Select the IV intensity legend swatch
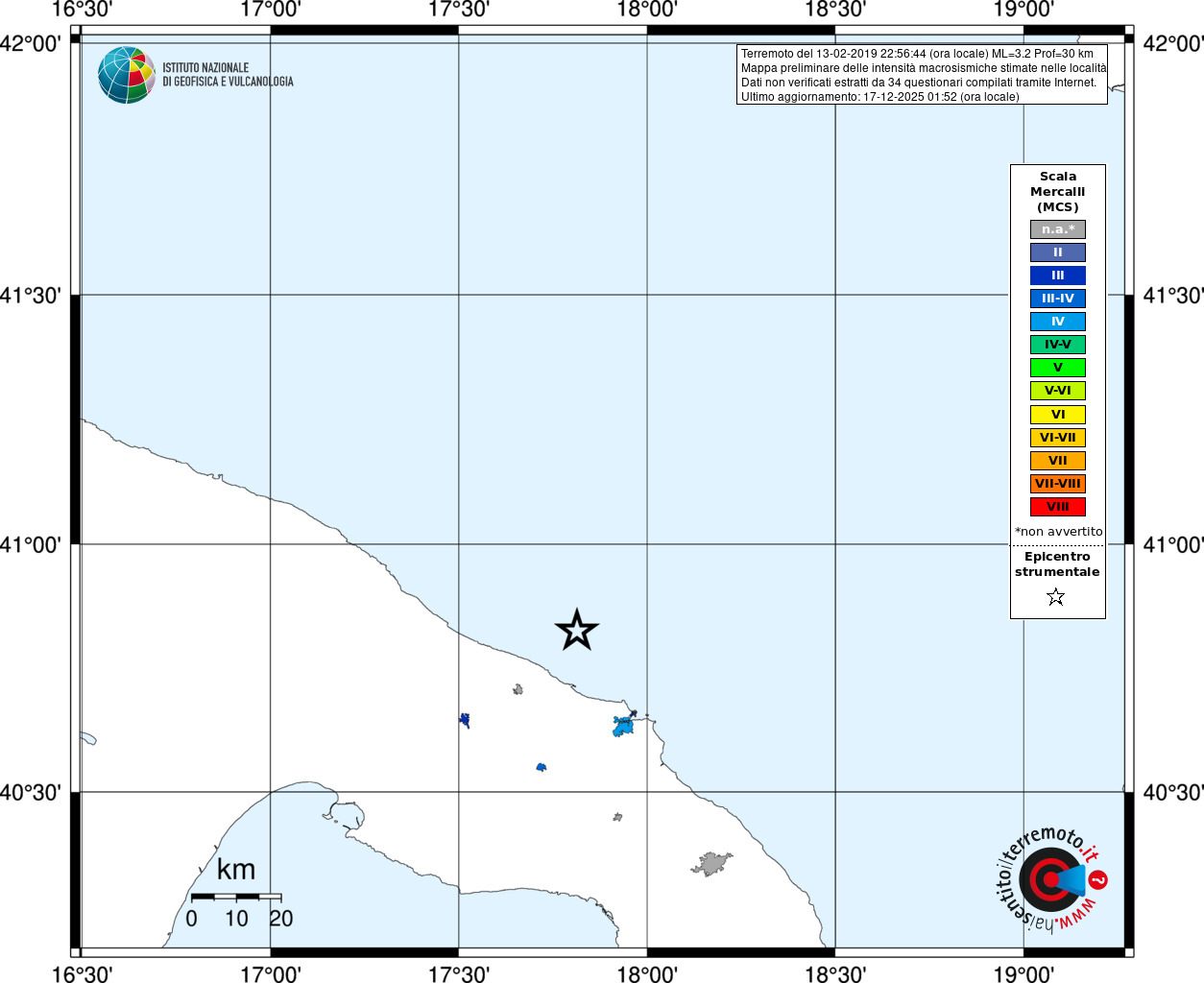 coord(1058,322)
